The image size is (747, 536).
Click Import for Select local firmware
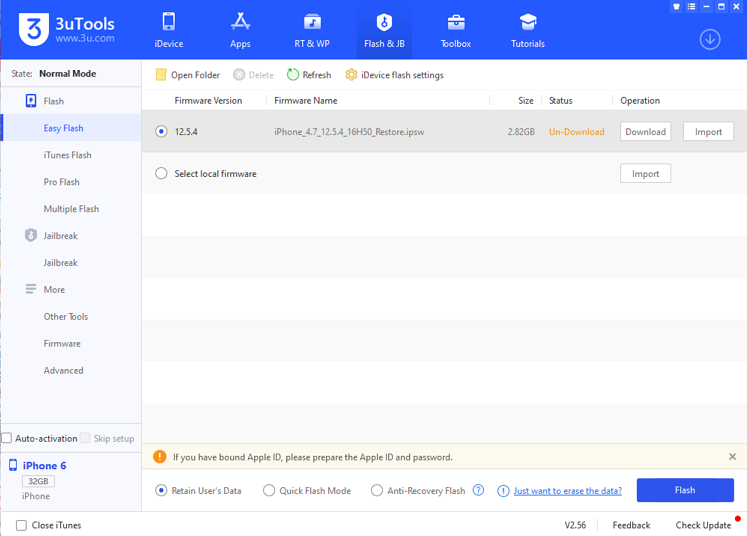(x=646, y=173)
